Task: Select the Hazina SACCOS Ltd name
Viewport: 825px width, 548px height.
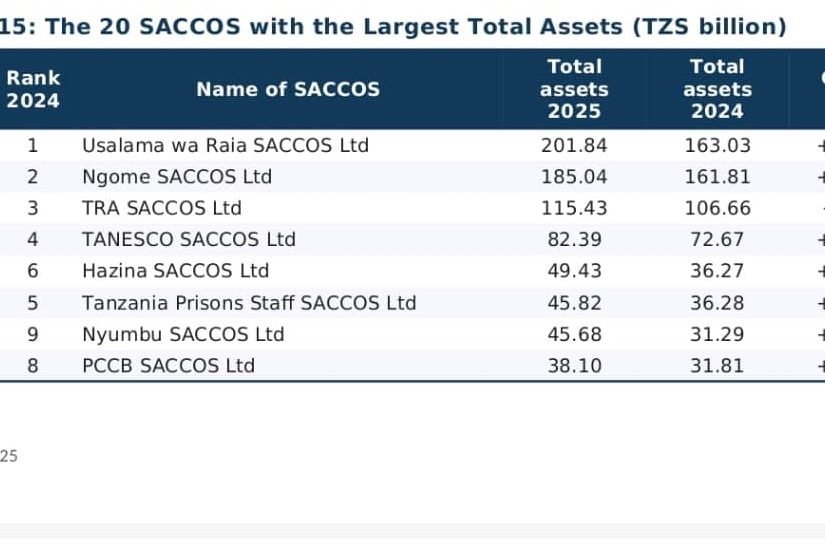Action: coord(175,271)
